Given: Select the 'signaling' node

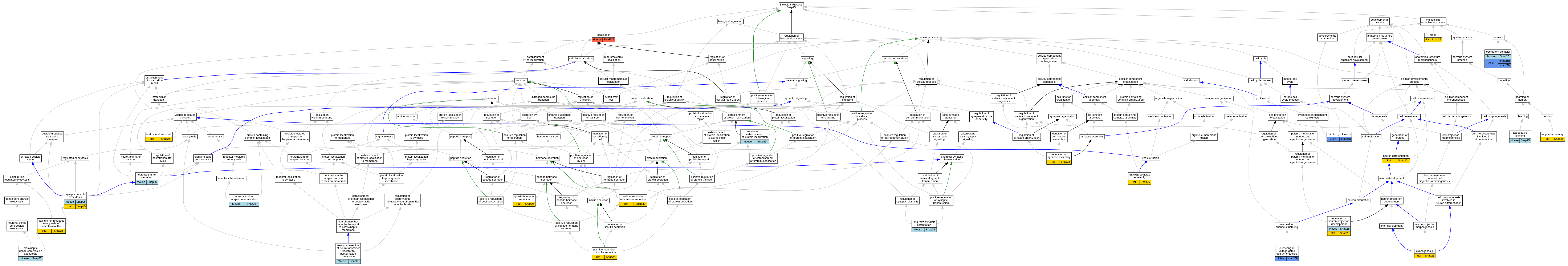Looking at the screenshot, I should [807, 59].
